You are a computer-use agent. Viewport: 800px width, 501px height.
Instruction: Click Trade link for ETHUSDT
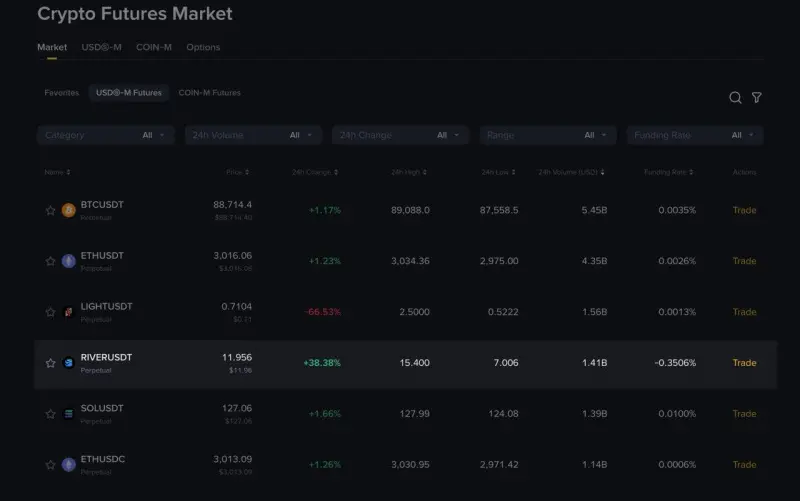coord(744,261)
